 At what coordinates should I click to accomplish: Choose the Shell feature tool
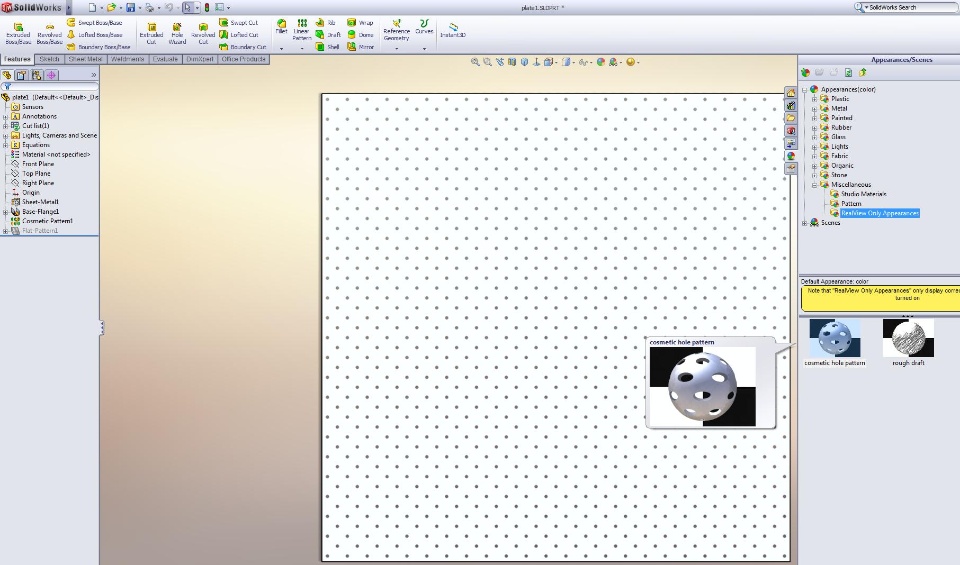tap(327, 47)
